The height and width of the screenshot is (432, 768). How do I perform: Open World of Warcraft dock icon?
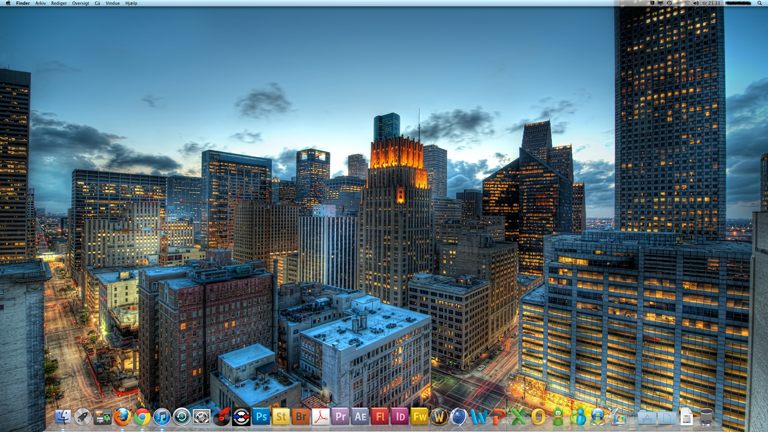click(439, 417)
